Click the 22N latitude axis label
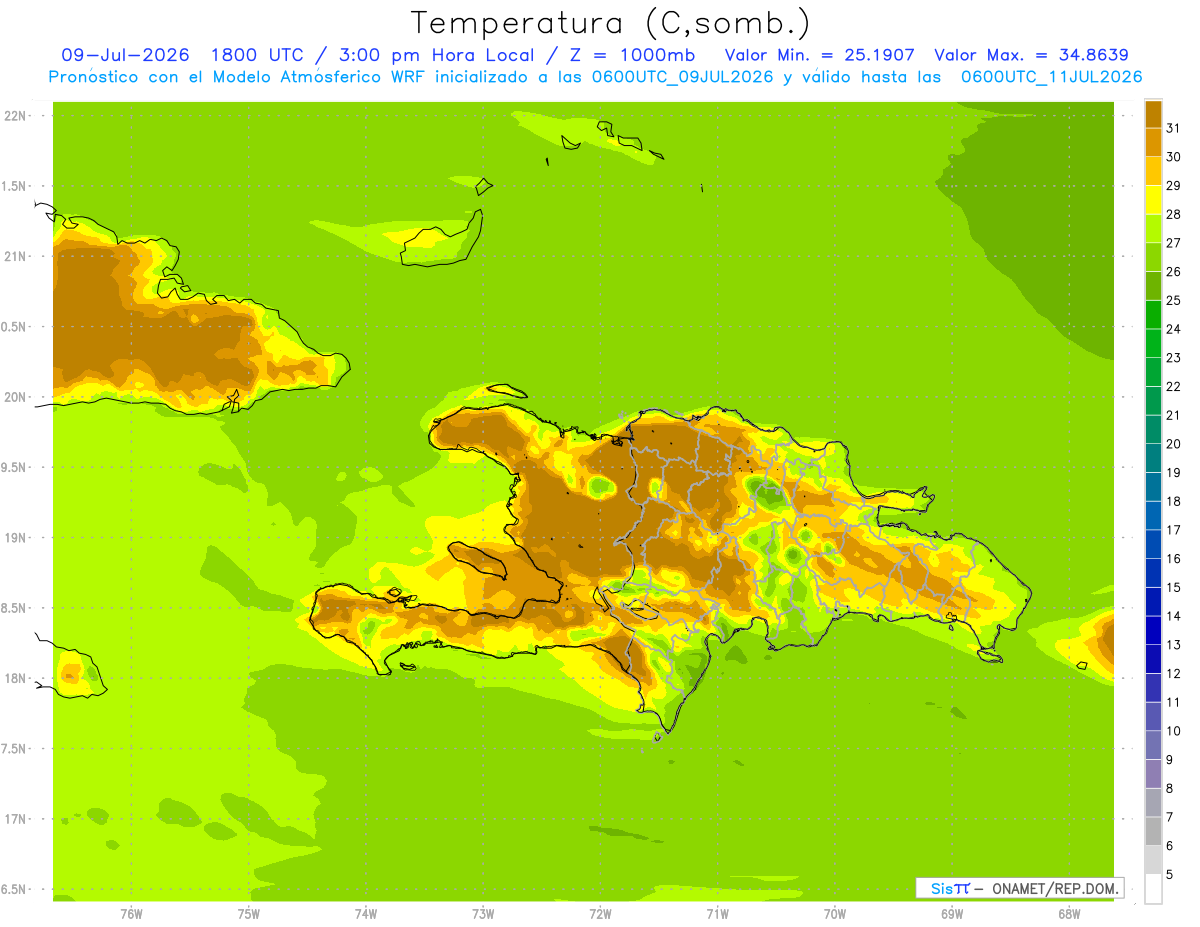1200x927 pixels. (15, 116)
